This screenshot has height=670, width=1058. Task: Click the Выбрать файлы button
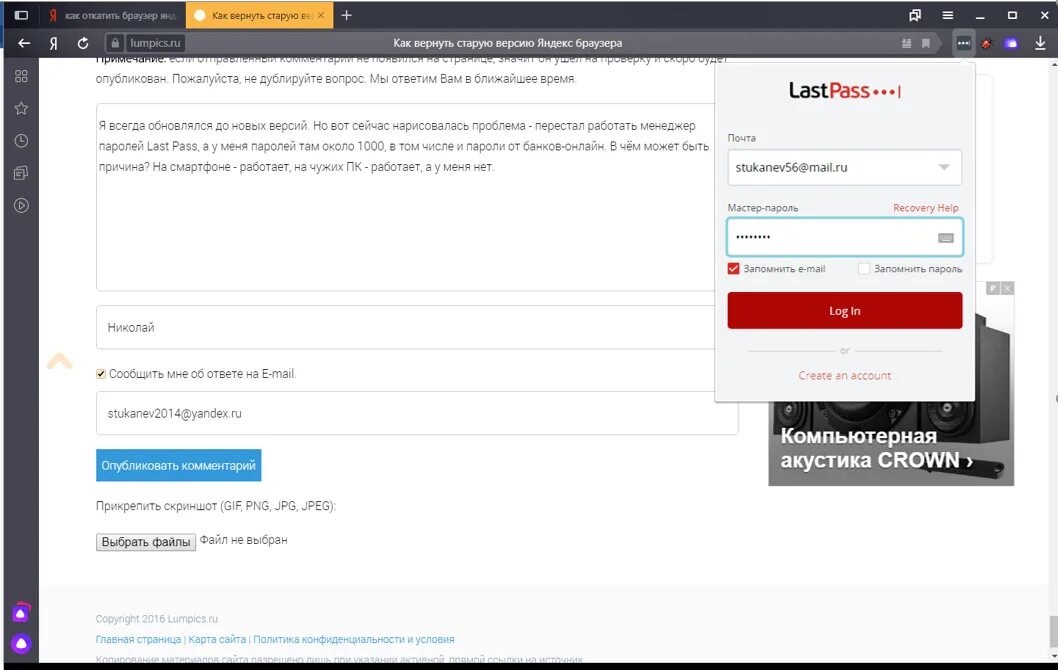click(146, 542)
